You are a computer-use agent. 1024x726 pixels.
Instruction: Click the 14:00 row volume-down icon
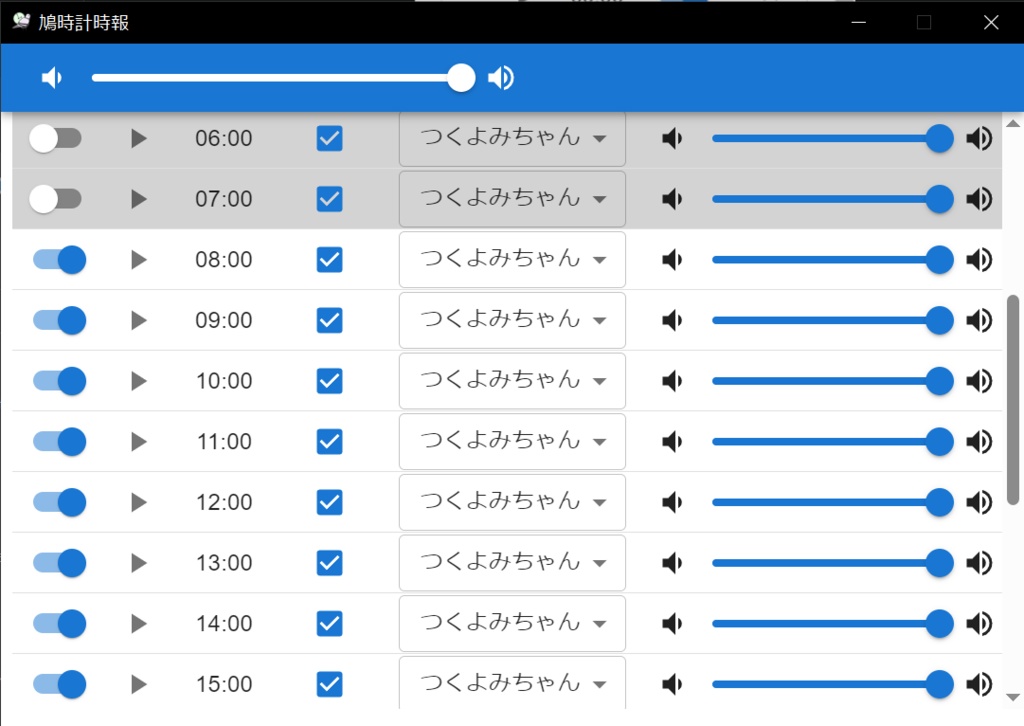[671, 623]
